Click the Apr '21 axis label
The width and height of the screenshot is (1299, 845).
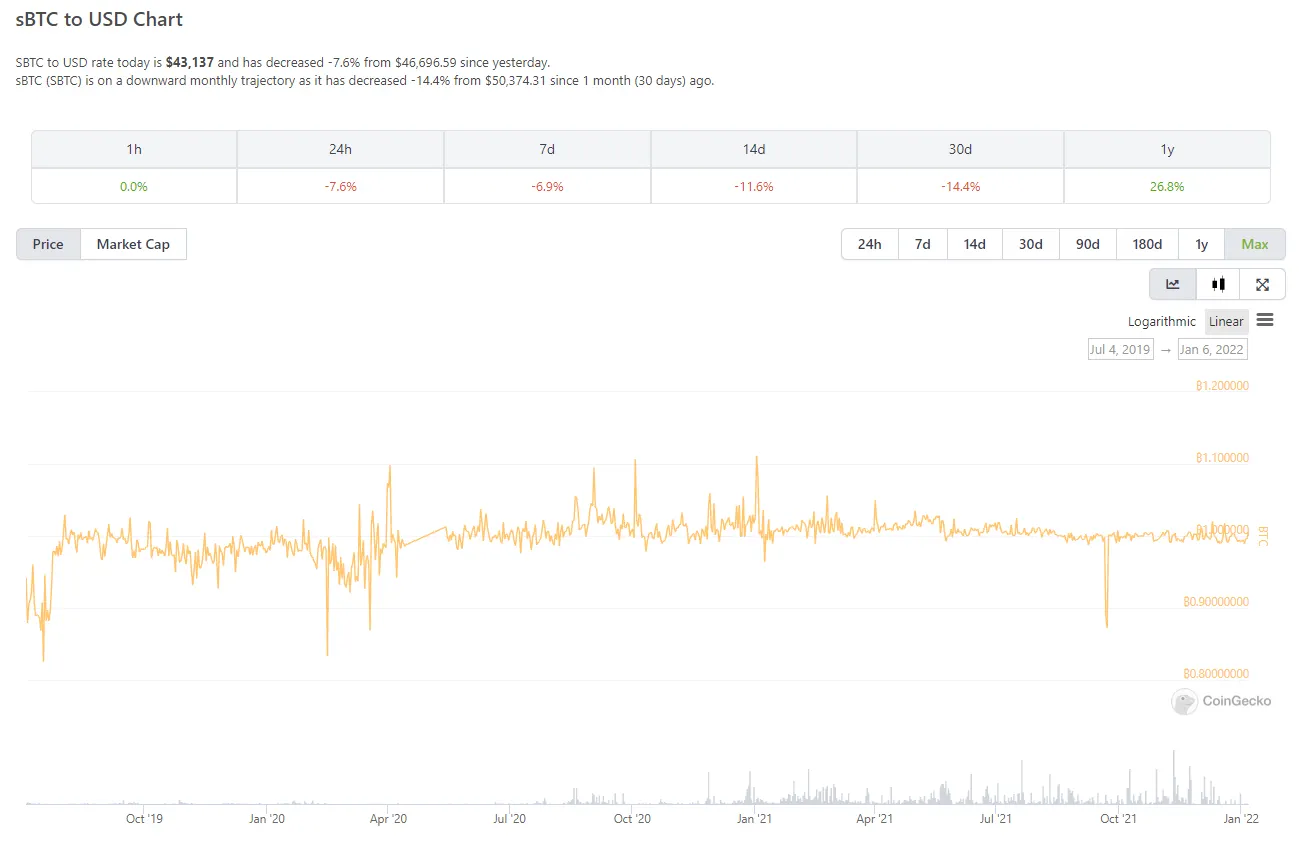[x=875, y=819]
